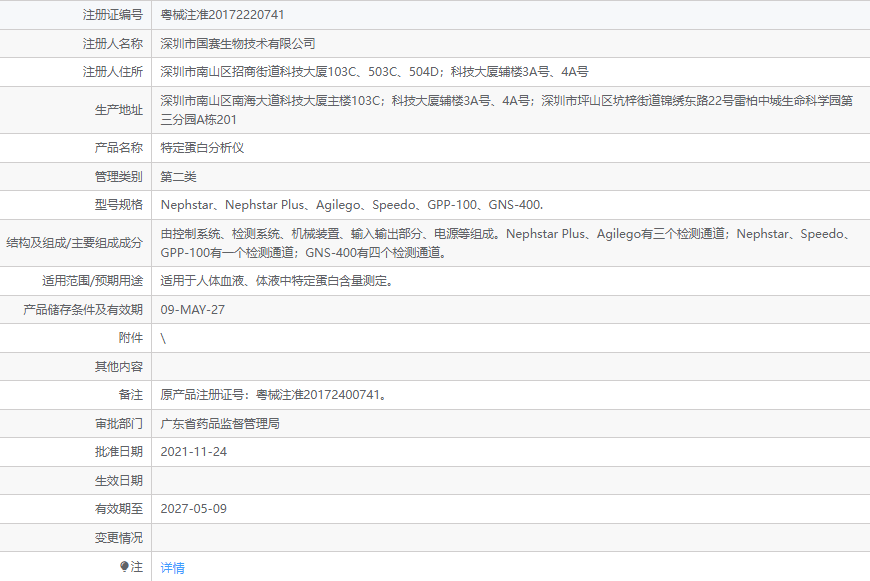Click approval department 广东省药品监督管理局
Image resolution: width=870 pixels, height=581 pixels.
point(220,423)
